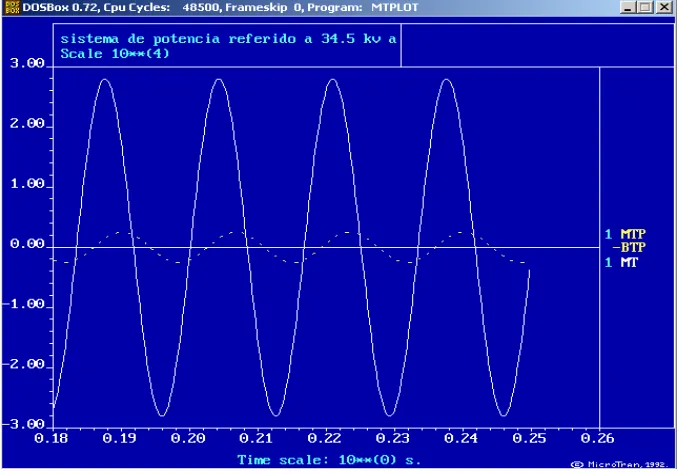
Task: Click the 0.23 time axis label
Action: pos(392,438)
